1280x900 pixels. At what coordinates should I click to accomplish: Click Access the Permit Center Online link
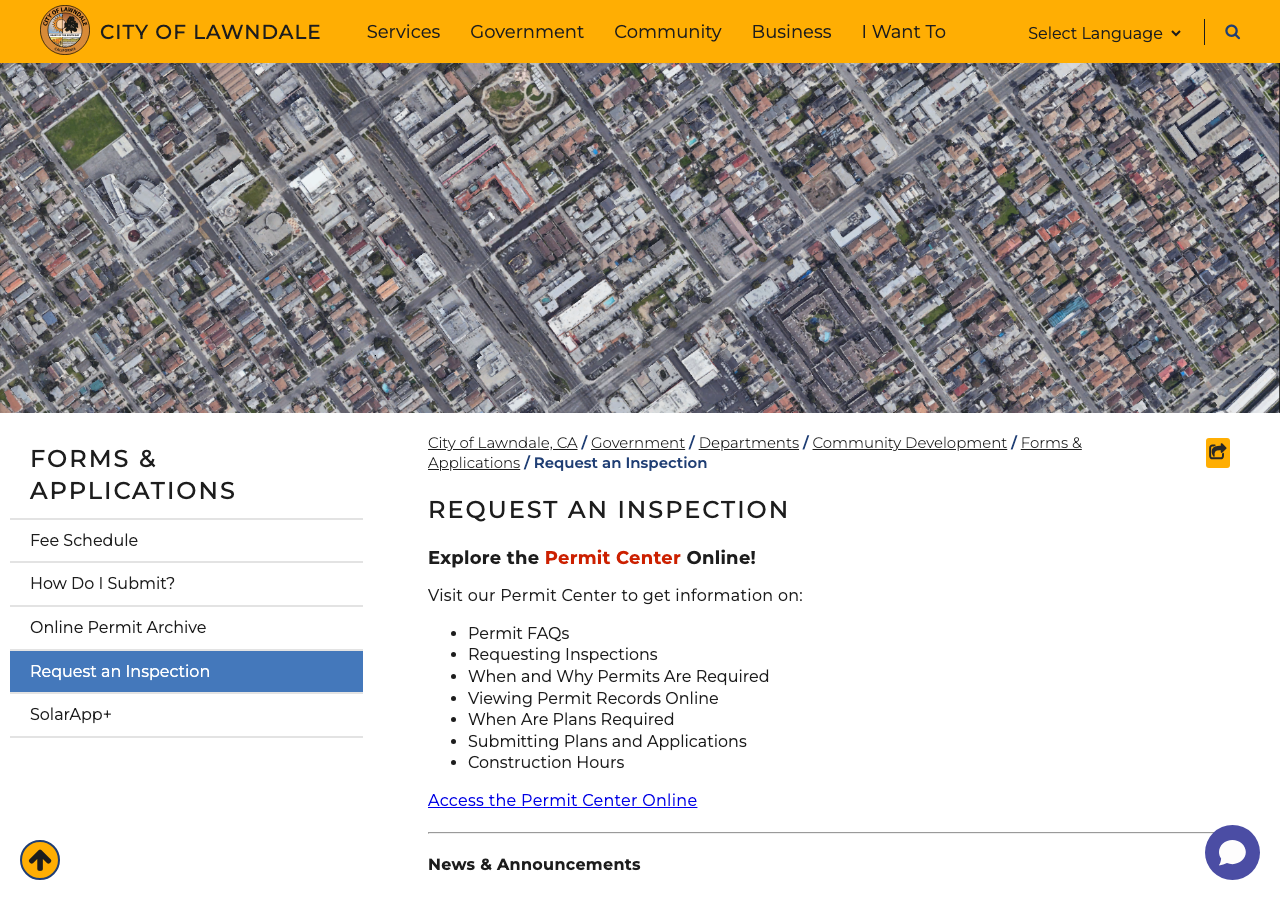(x=562, y=801)
